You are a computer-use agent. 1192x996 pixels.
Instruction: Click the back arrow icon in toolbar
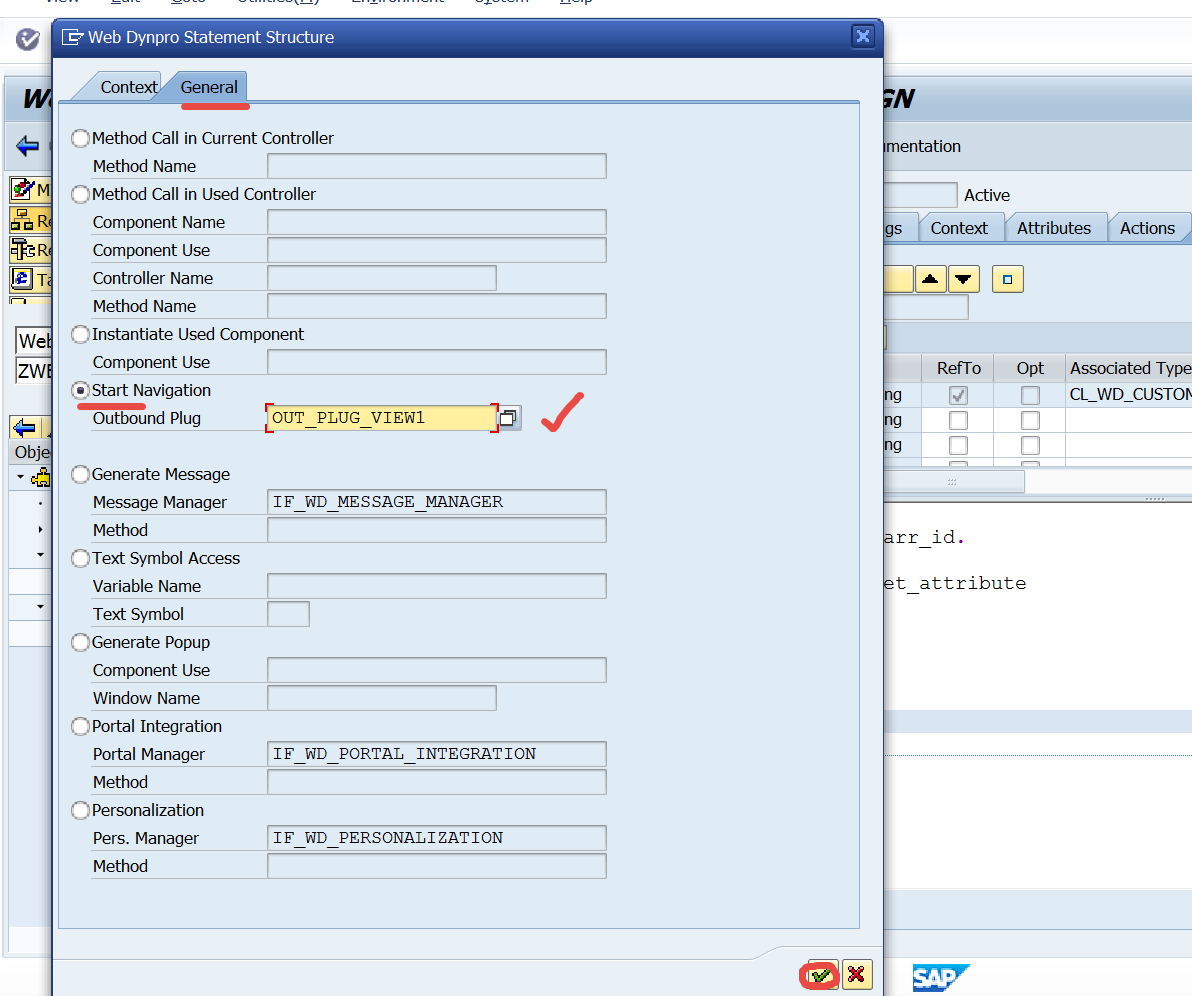tap(27, 147)
